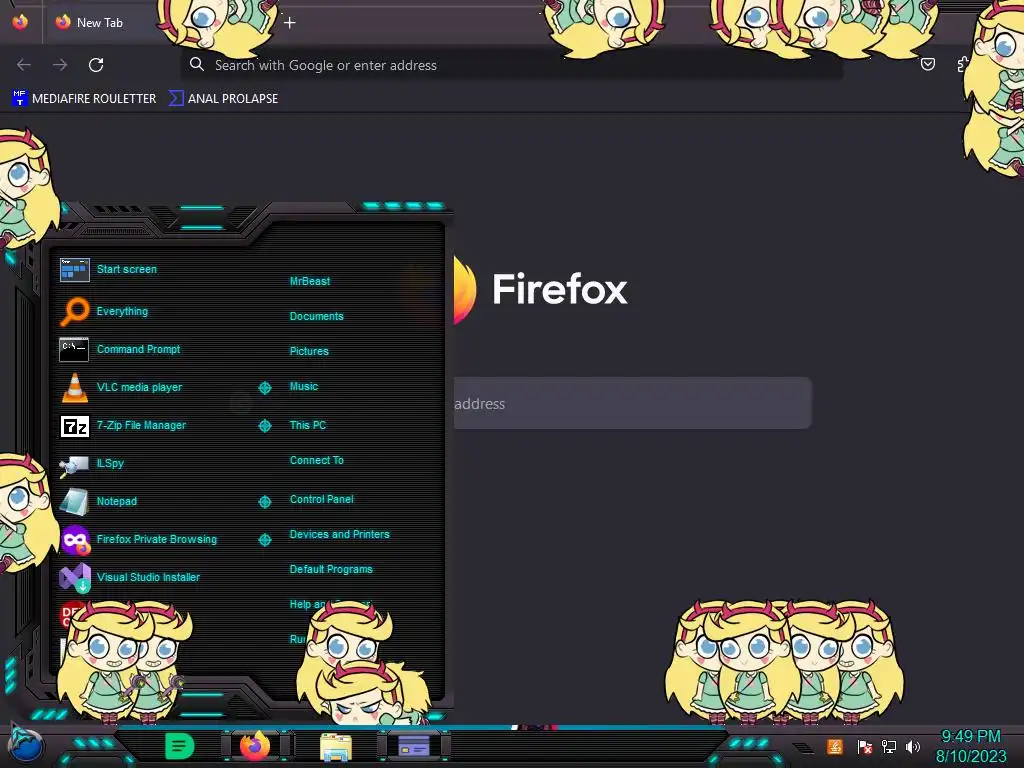The image size is (1024, 768).
Task: Open green notes app in taskbar
Action: click(179, 746)
